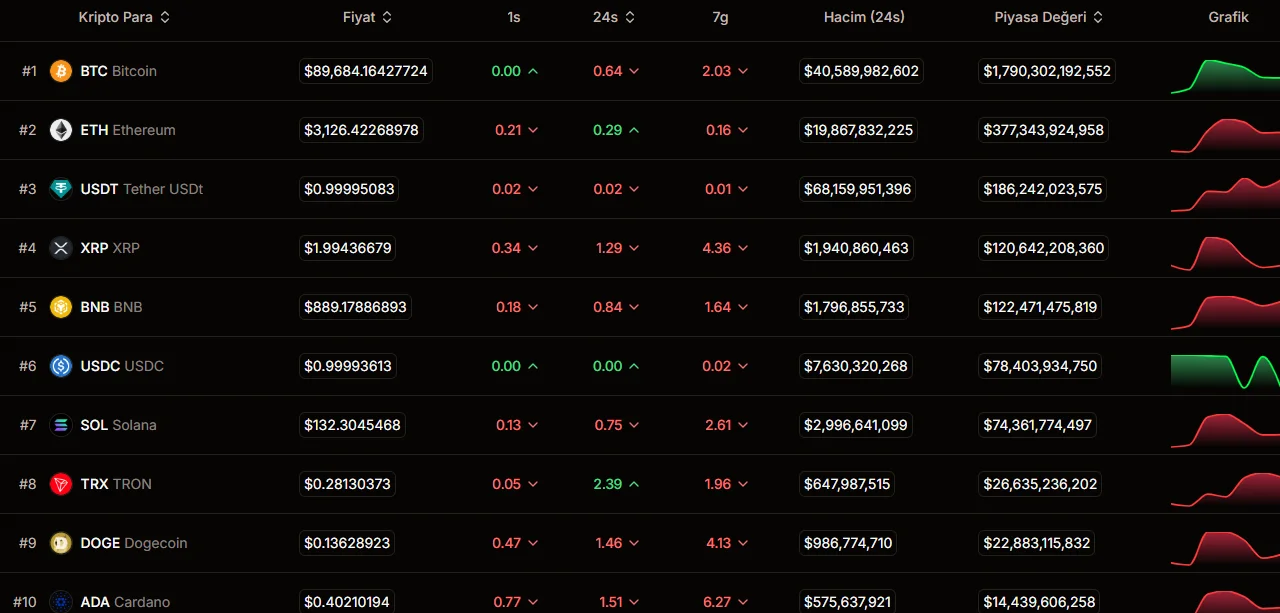Click the BNB coin icon
Image resolution: width=1280 pixels, height=613 pixels.
click(x=61, y=307)
